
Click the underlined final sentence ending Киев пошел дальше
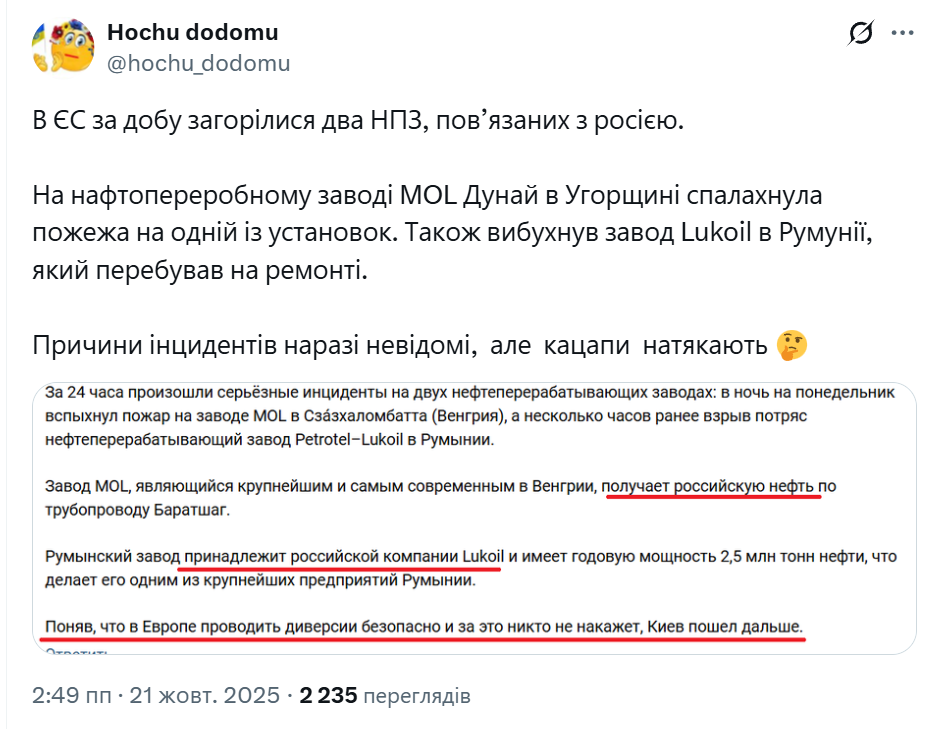(424, 627)
